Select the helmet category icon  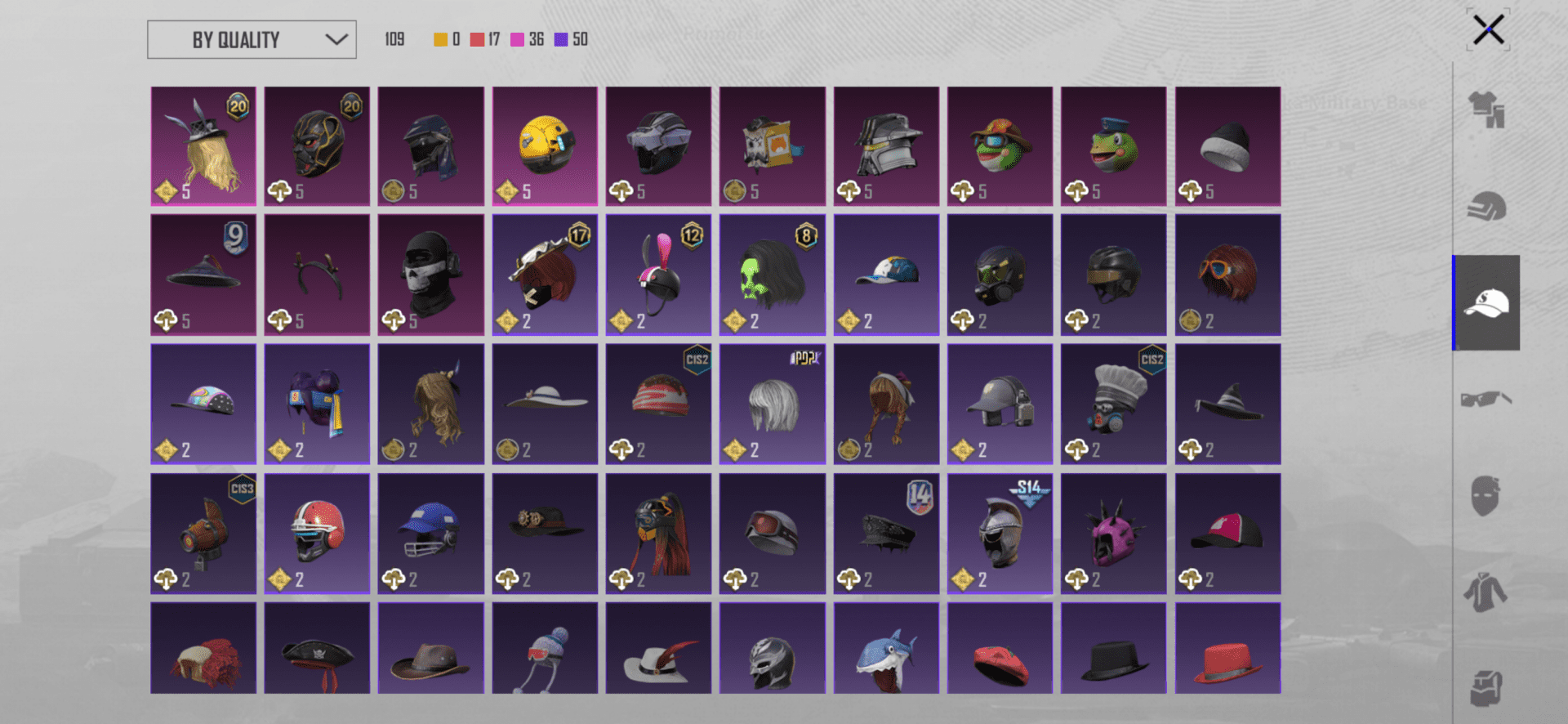(x=1486, y=207)
